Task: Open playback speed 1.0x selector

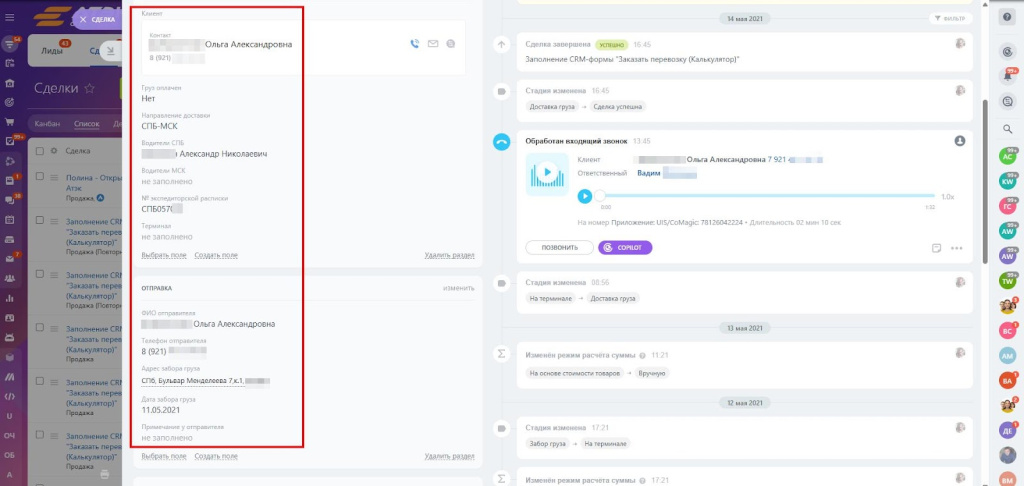Action: [x=948, y=196]
